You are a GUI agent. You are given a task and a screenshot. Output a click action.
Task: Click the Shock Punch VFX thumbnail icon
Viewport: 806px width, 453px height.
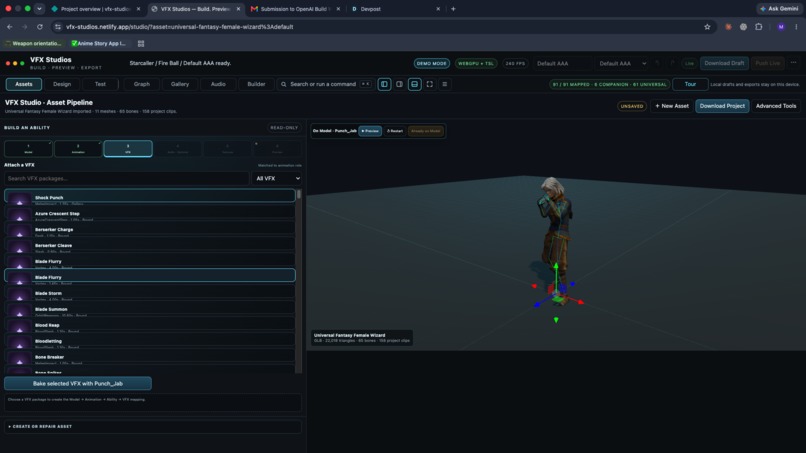tap(20, 200)
